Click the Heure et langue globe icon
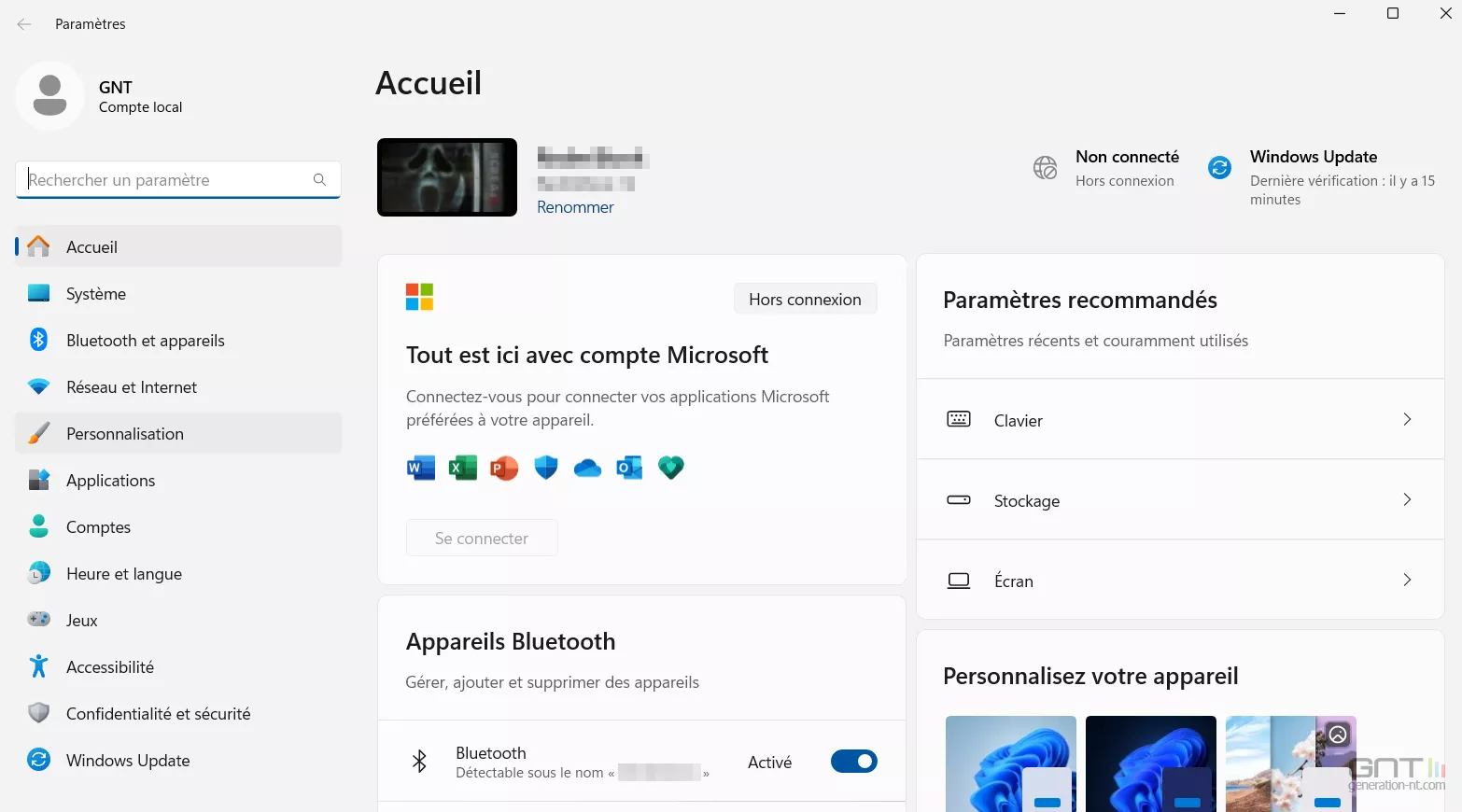 pyautogui.click(x=38, y=573)
